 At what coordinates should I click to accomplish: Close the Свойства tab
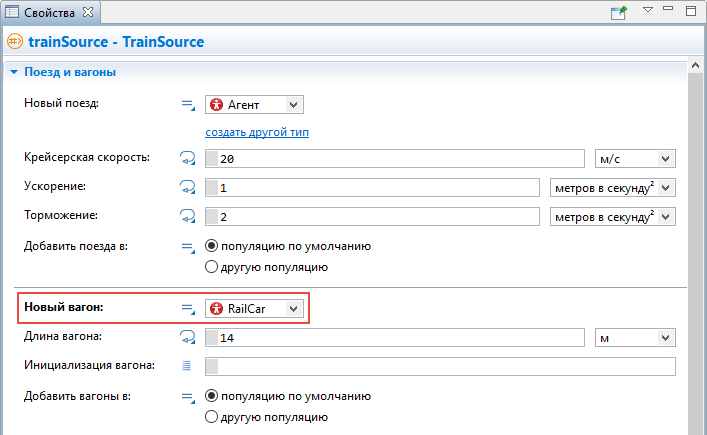click(x=88, y=12)
